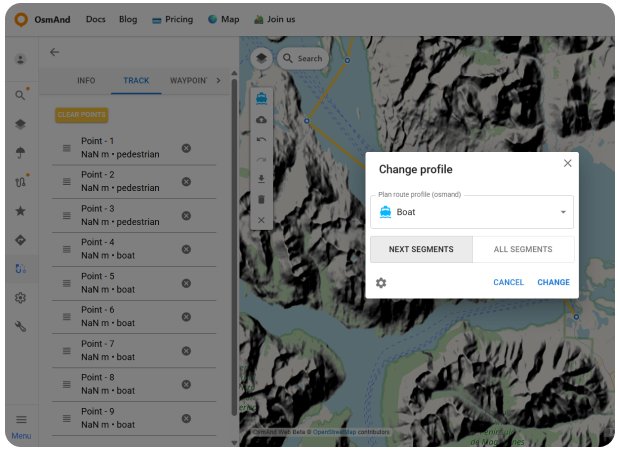The height and width of the screenshot is (450, 620).
Task: Click the cloud upload icon in toolbar
Action: [x=261, y=119]
